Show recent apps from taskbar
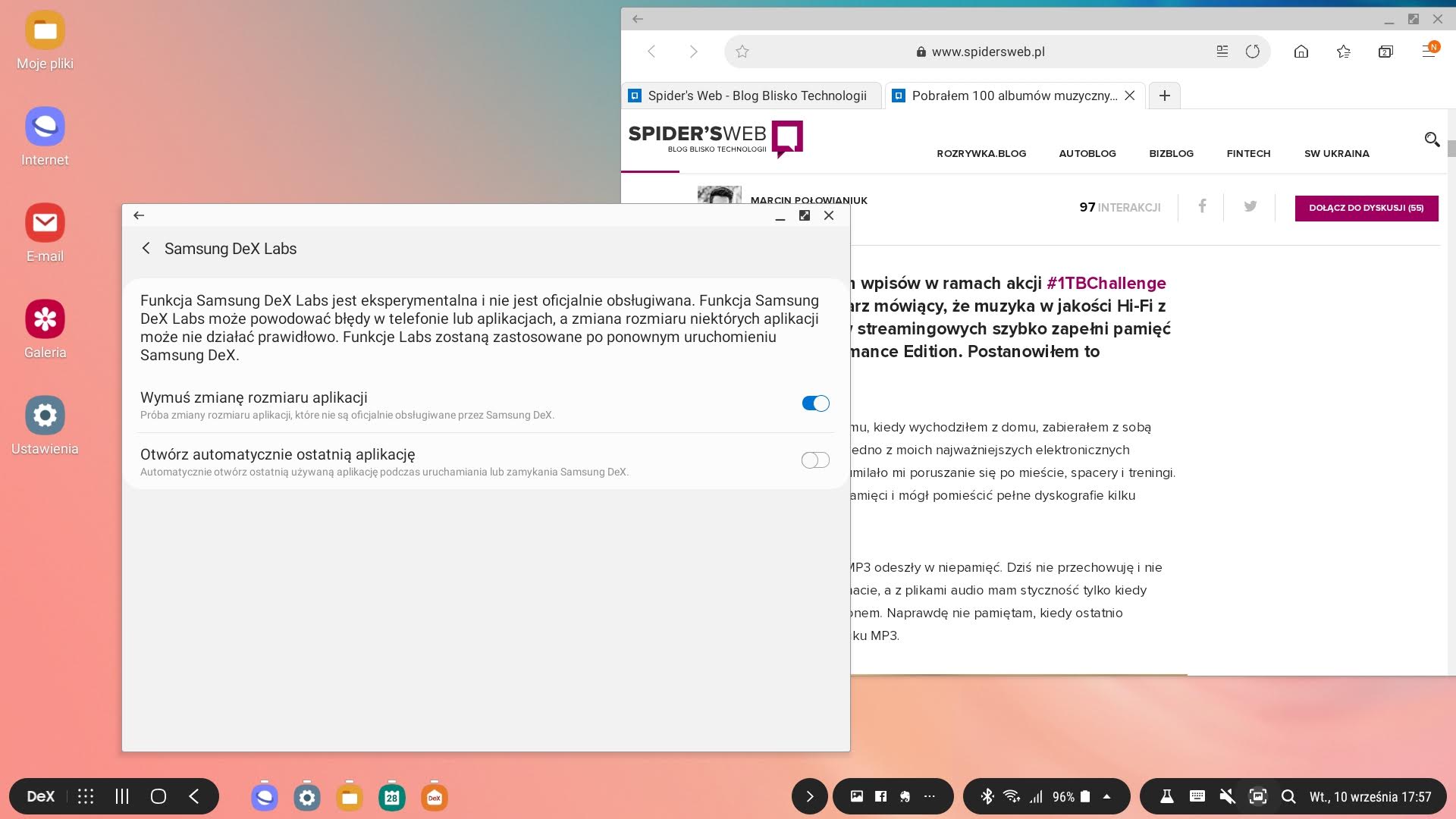Screen dimensions: 1456x819 122,796
